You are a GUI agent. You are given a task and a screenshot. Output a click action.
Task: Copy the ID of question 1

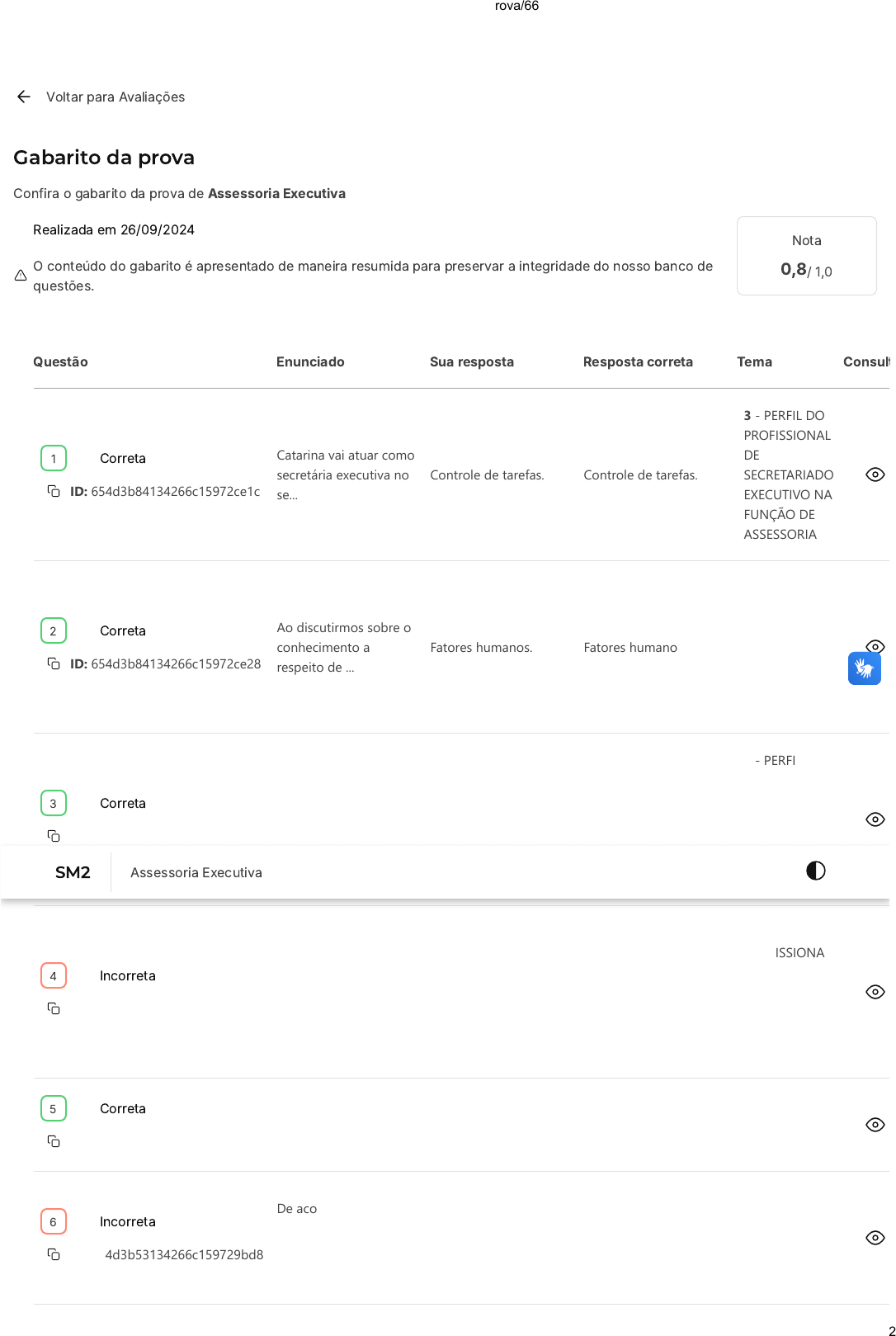click(x=54, y=491)
